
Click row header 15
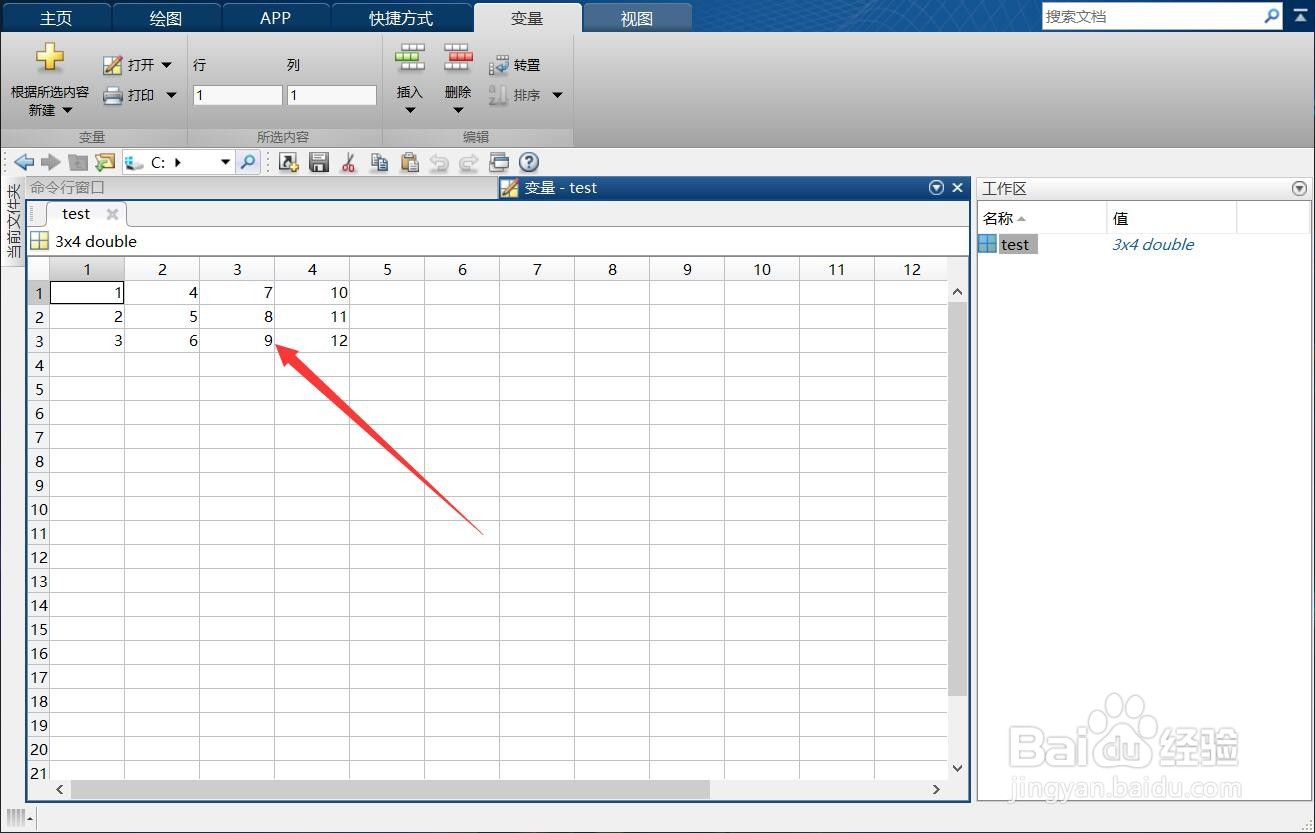click(x=39, y=629)
